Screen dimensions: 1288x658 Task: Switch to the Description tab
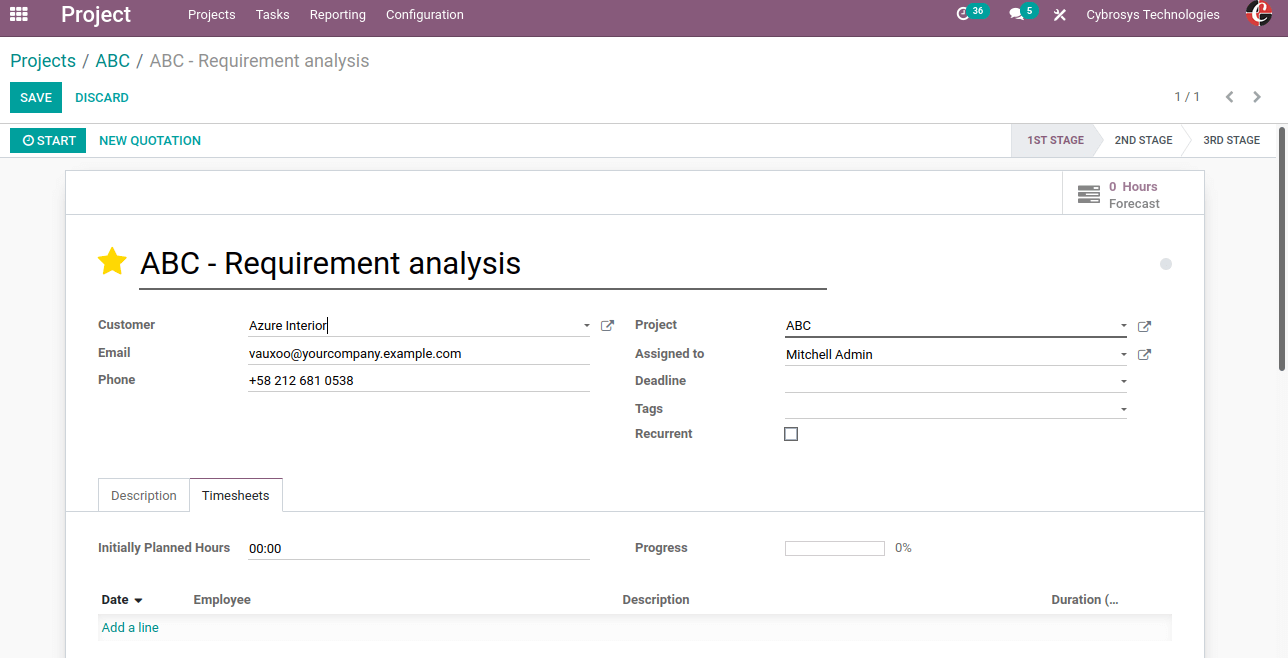click(x=143, y=496)
